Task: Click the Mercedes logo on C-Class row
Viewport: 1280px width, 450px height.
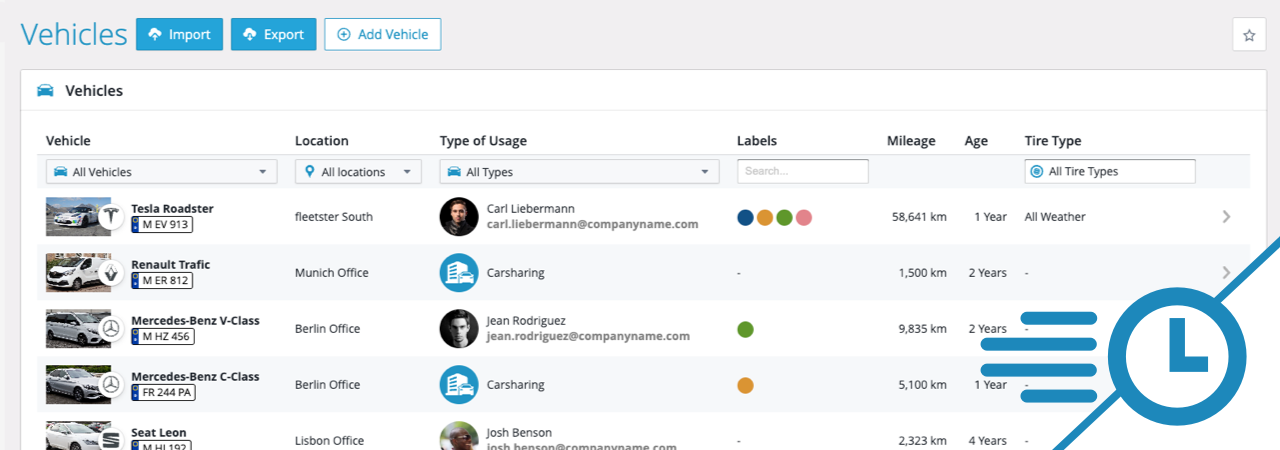Action: (x=111, y=385)
